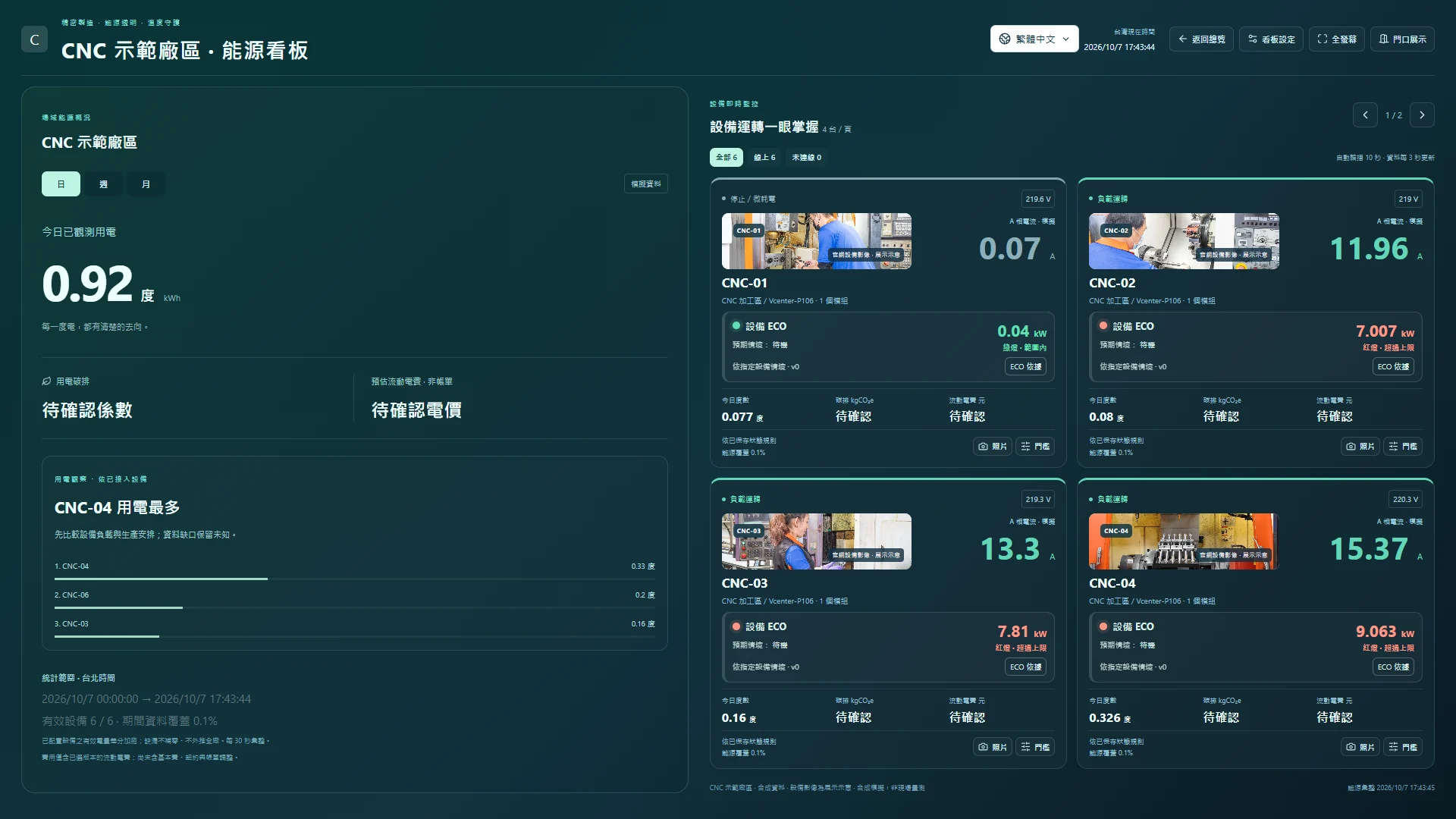This screenshot has height=819, width=1456.
Task: Select the 日 daily period toggle
Action: coord(61,184)
